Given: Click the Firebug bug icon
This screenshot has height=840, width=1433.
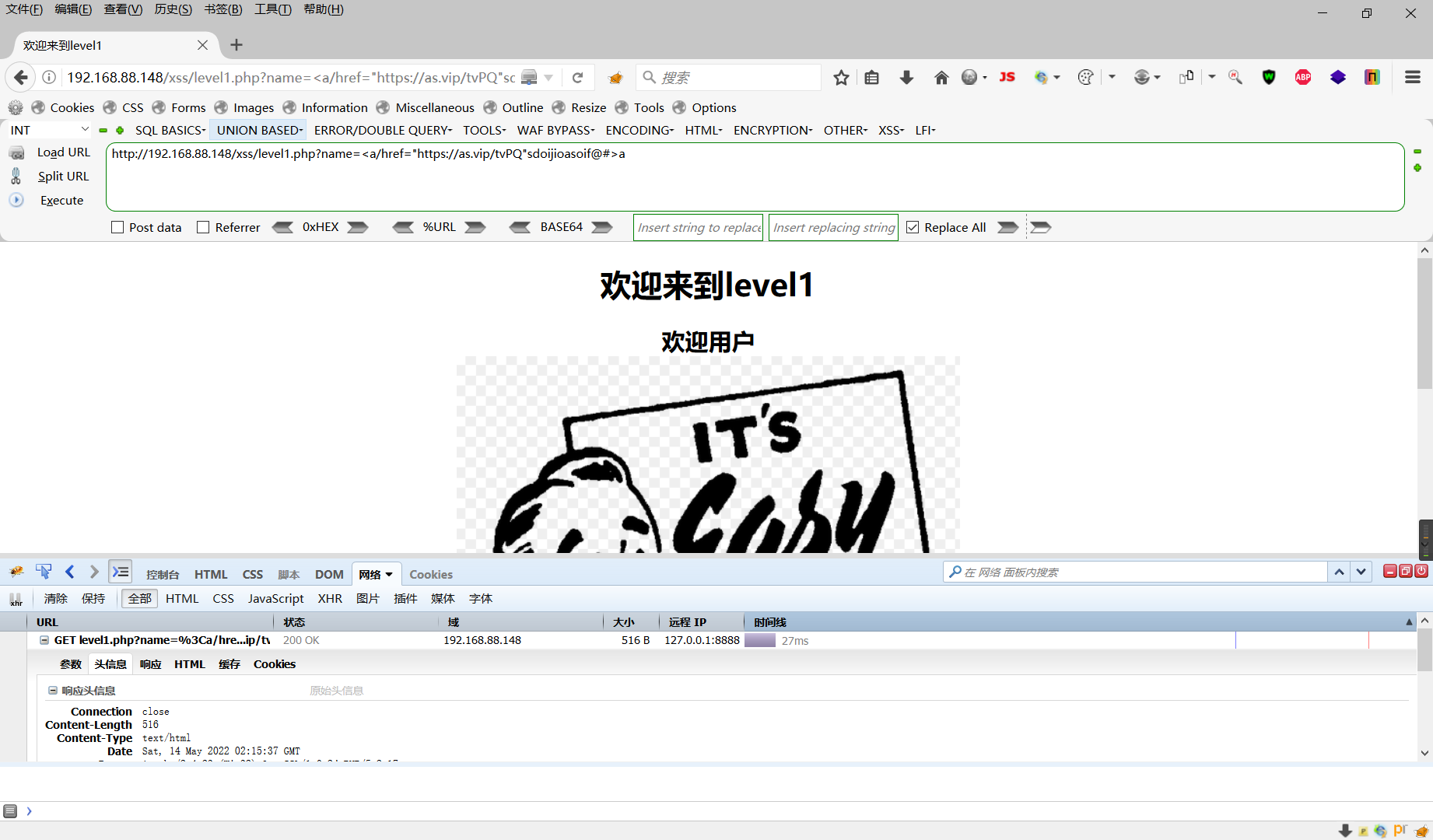Looking at the screenshot, I should [15, 571].
